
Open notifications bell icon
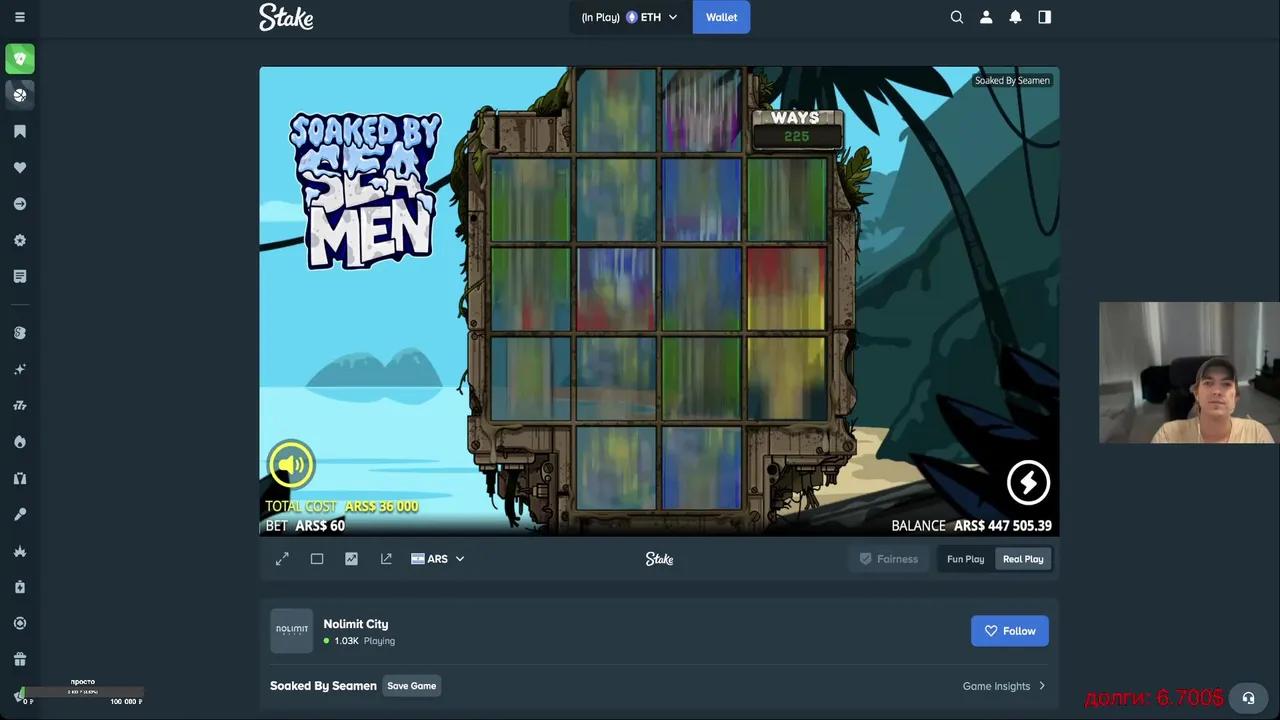pos(1015,17)
